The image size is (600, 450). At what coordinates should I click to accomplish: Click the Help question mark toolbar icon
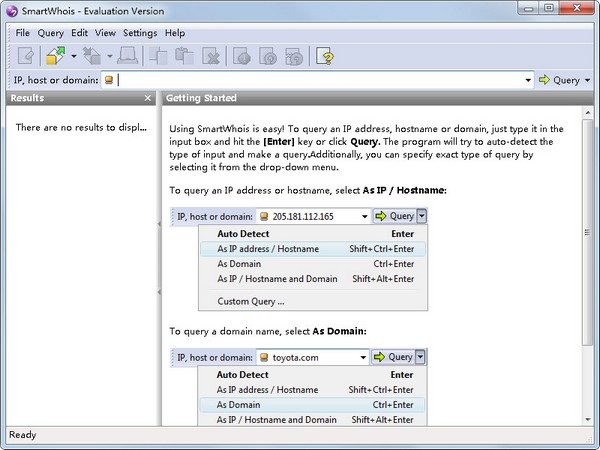(323, 56)
